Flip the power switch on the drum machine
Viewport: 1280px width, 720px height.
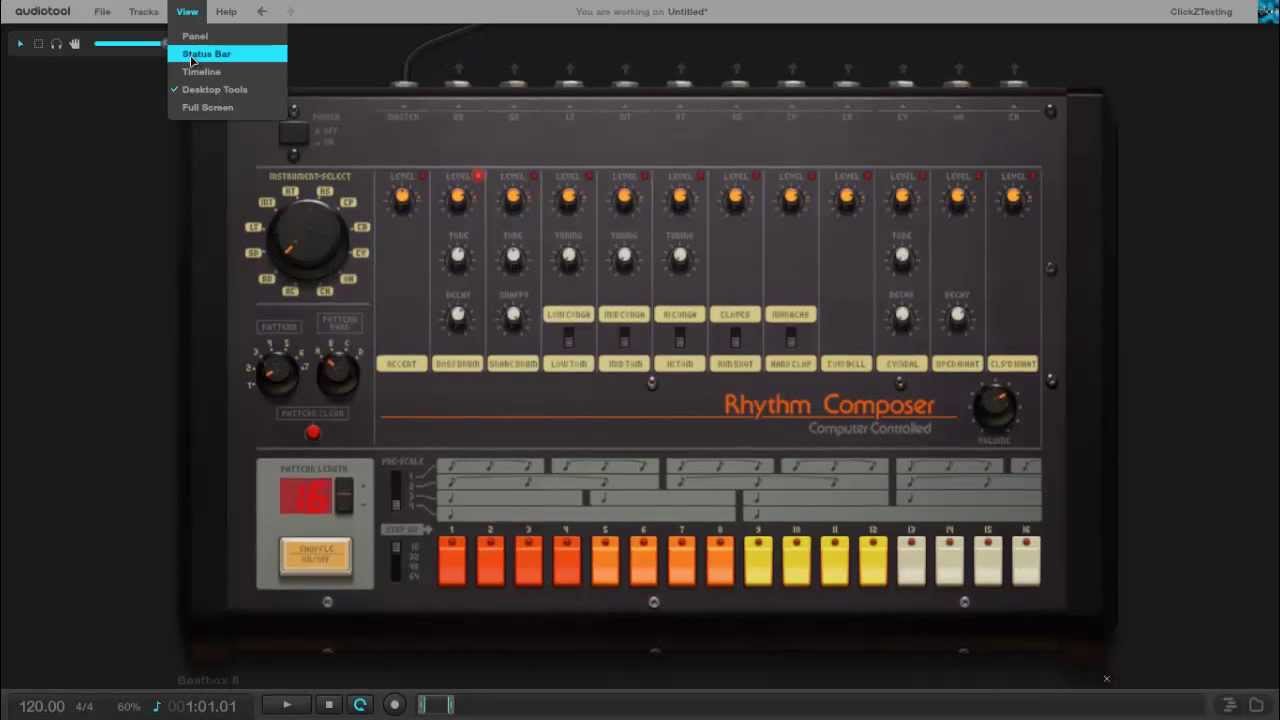(293, 133)
